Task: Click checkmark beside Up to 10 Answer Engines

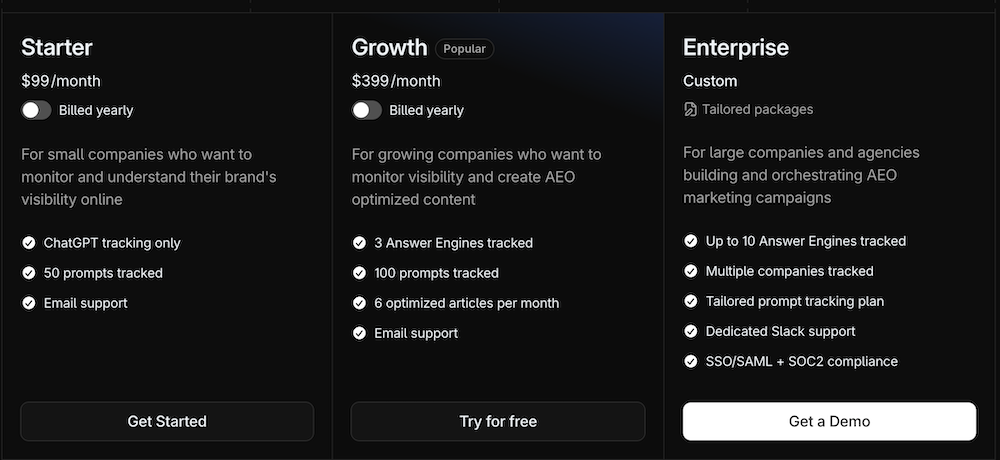Action: [x=691, y=241]
